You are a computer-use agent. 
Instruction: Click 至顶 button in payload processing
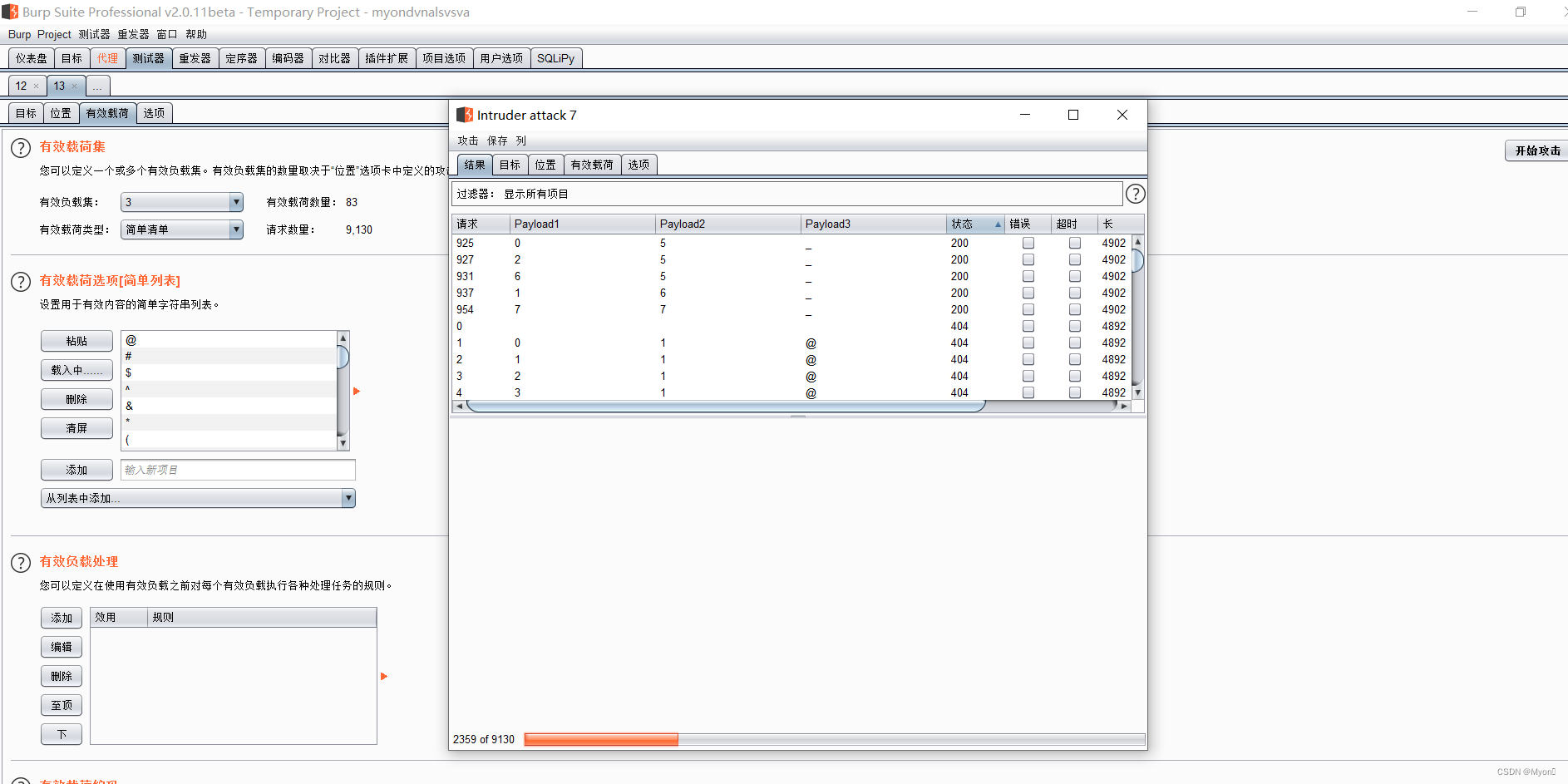click(62, 705)
